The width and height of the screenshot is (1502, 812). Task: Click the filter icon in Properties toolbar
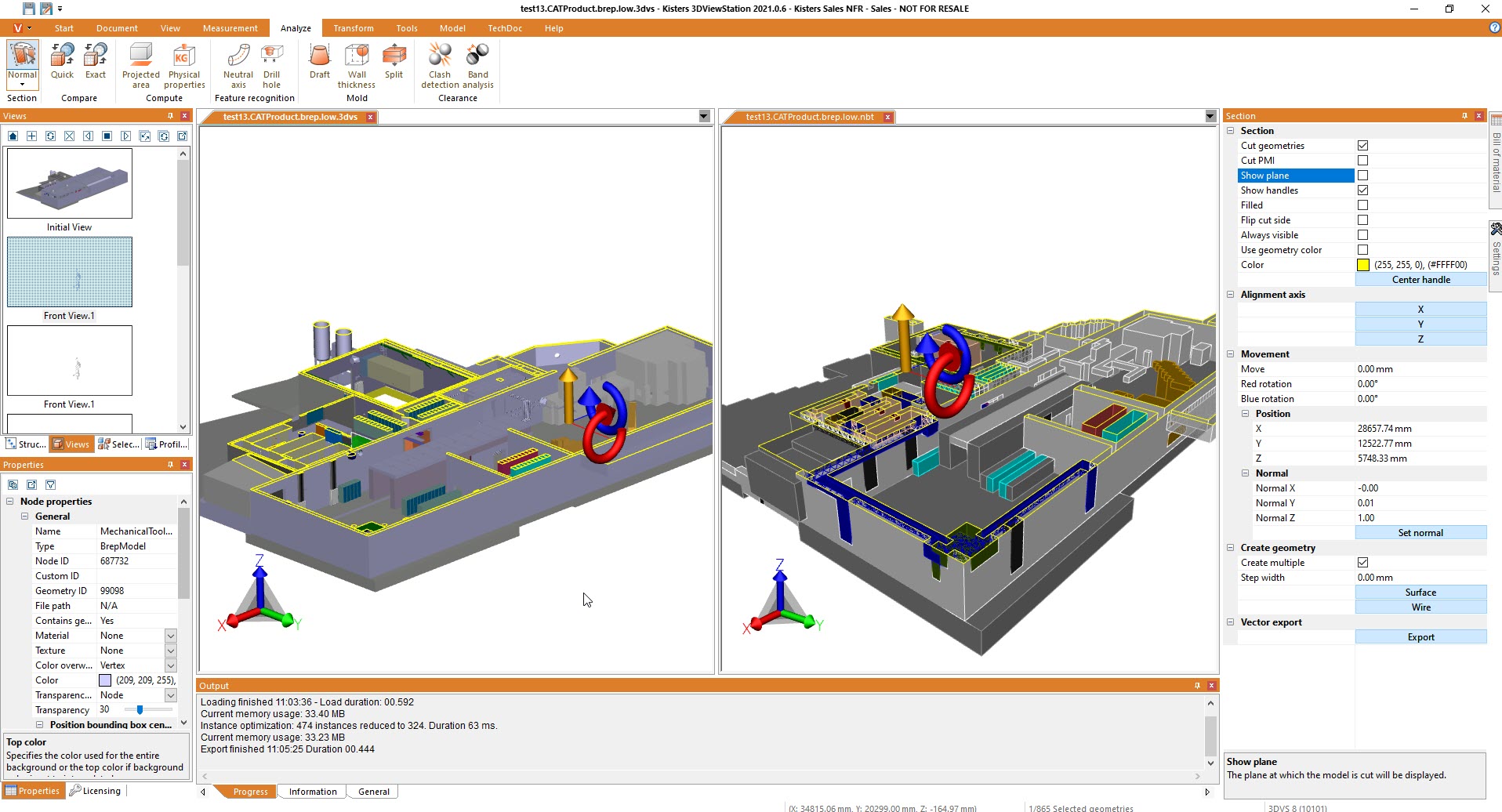click(x=51, y=485)
